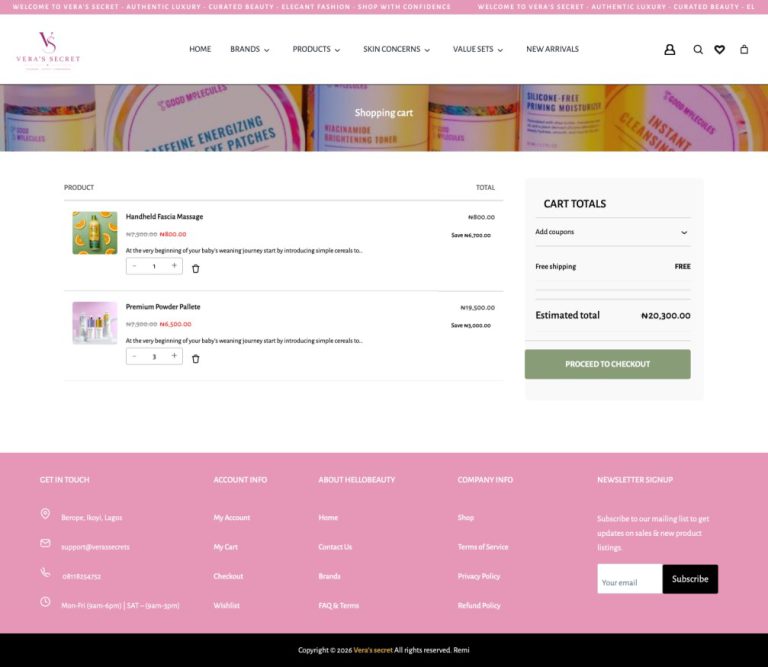Screen dimensions: 768x667
Task: Expand the Products menu
Action: 316,49
